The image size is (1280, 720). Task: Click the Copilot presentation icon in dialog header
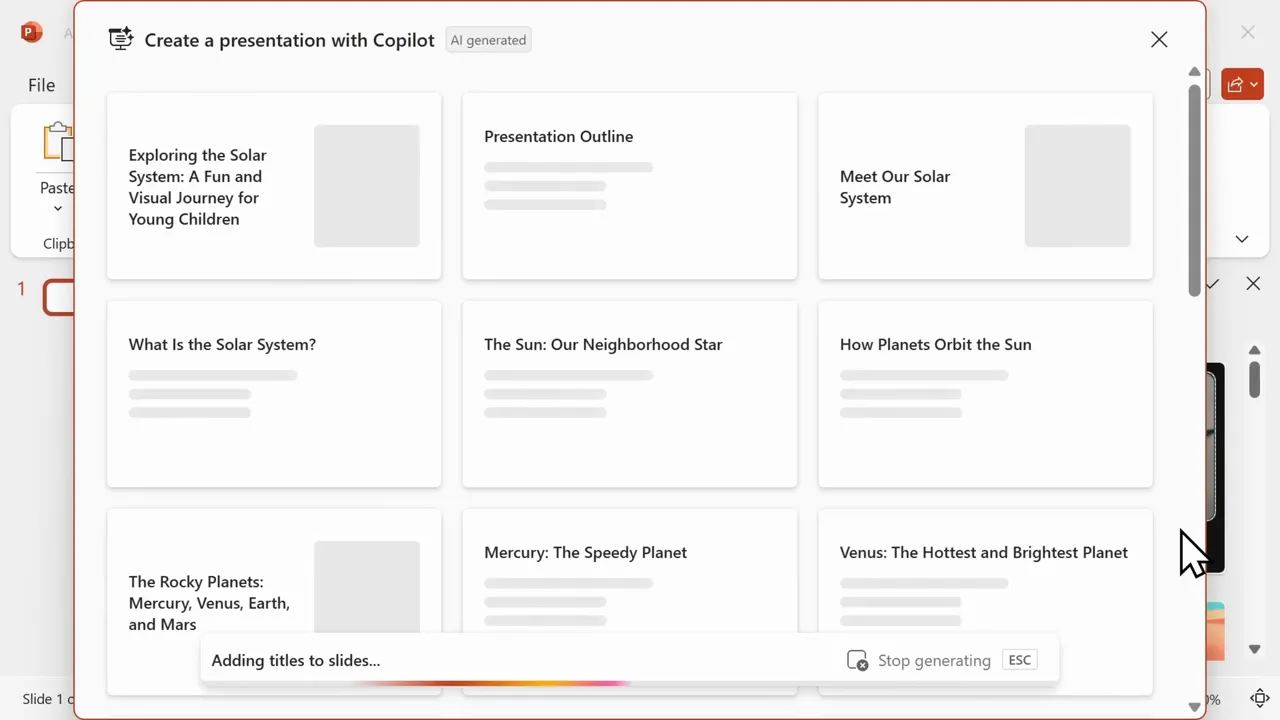tap(121, 40)
